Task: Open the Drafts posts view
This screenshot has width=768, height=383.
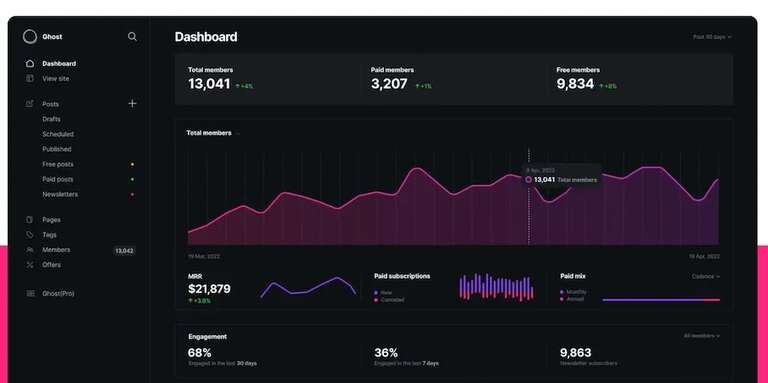Action: click(51, 119)
